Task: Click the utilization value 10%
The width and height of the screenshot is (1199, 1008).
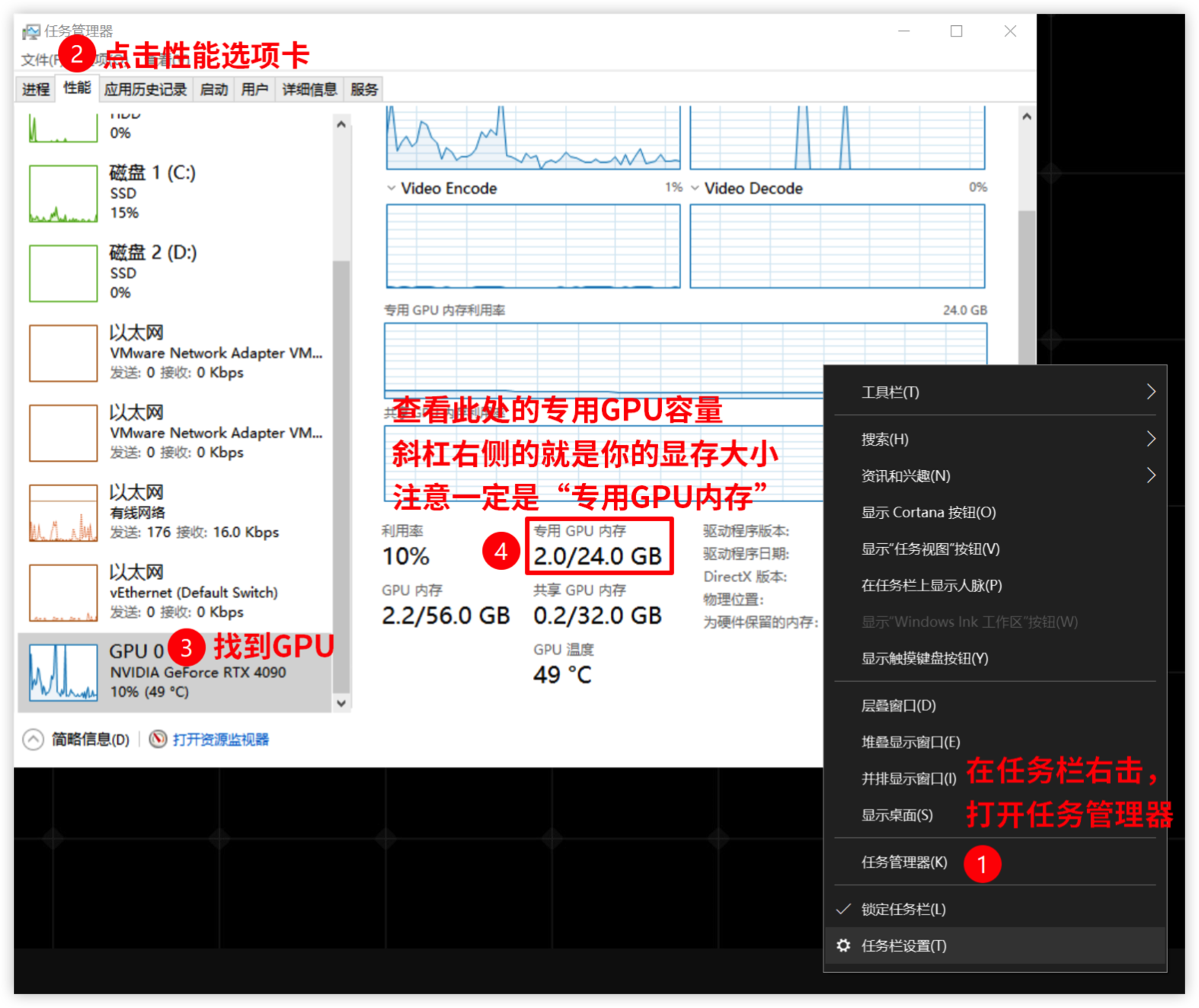Action: [x=406, y=556]
